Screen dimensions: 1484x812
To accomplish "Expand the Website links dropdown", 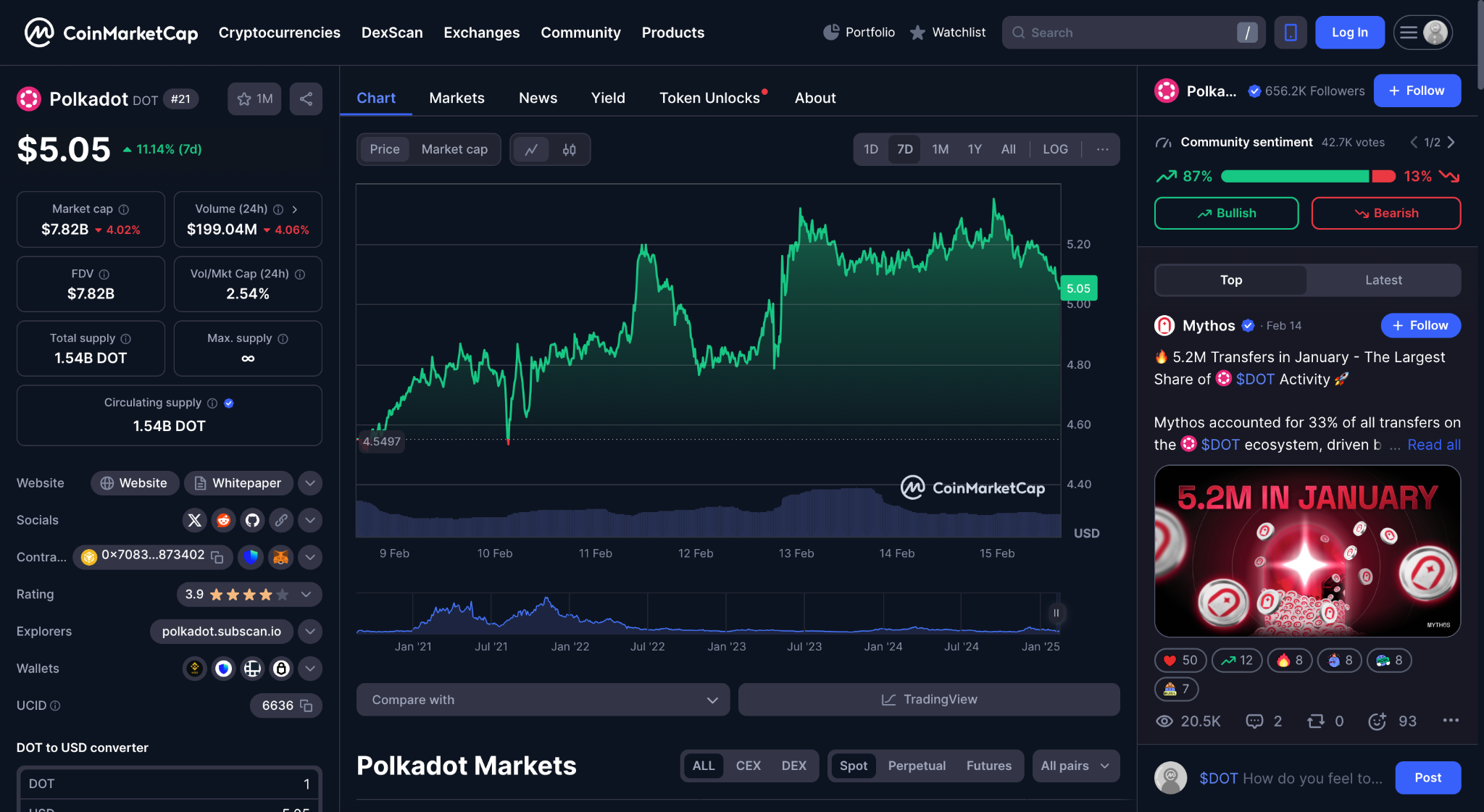I will pos(310,483).
